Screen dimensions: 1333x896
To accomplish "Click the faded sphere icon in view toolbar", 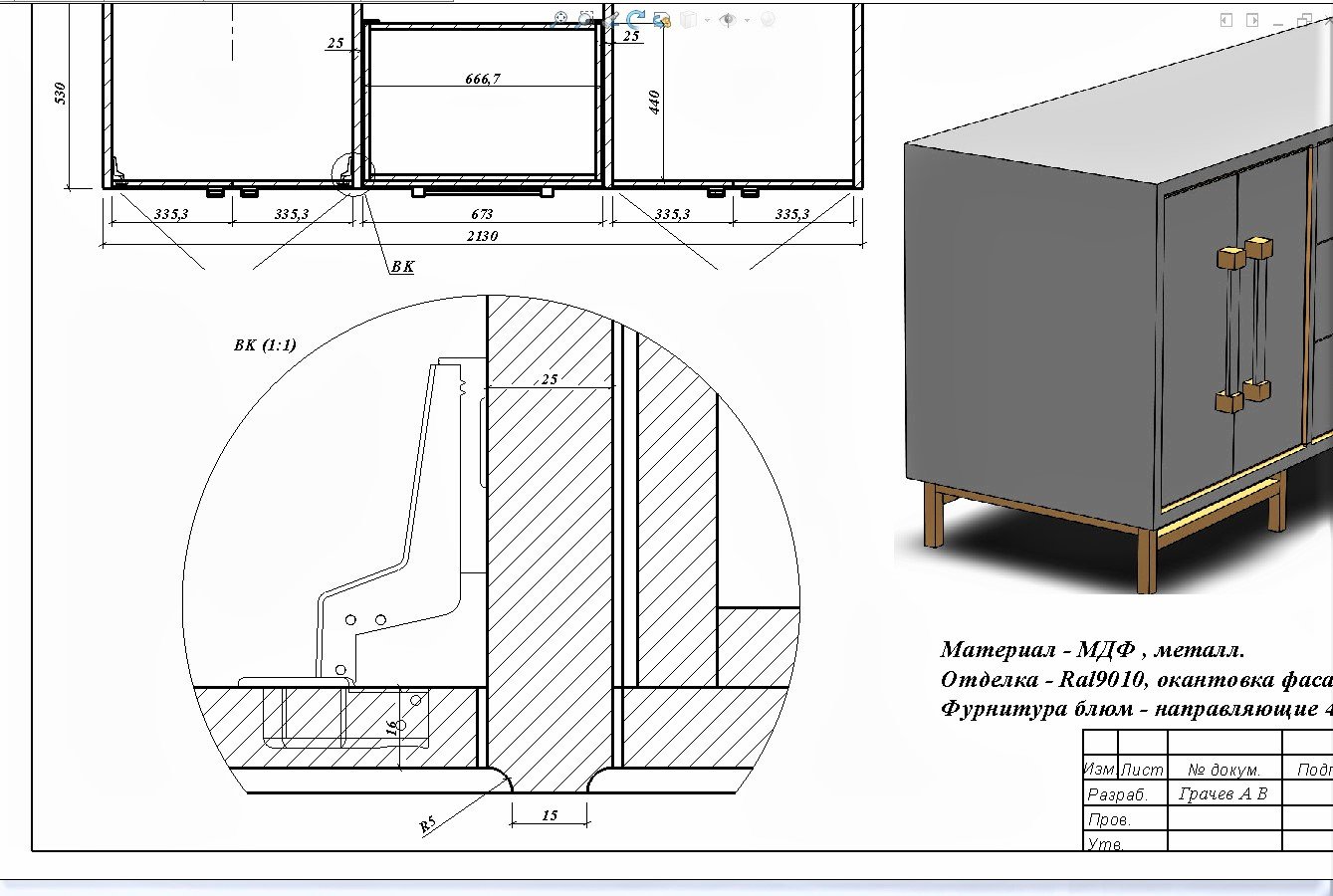I will 768,19.
